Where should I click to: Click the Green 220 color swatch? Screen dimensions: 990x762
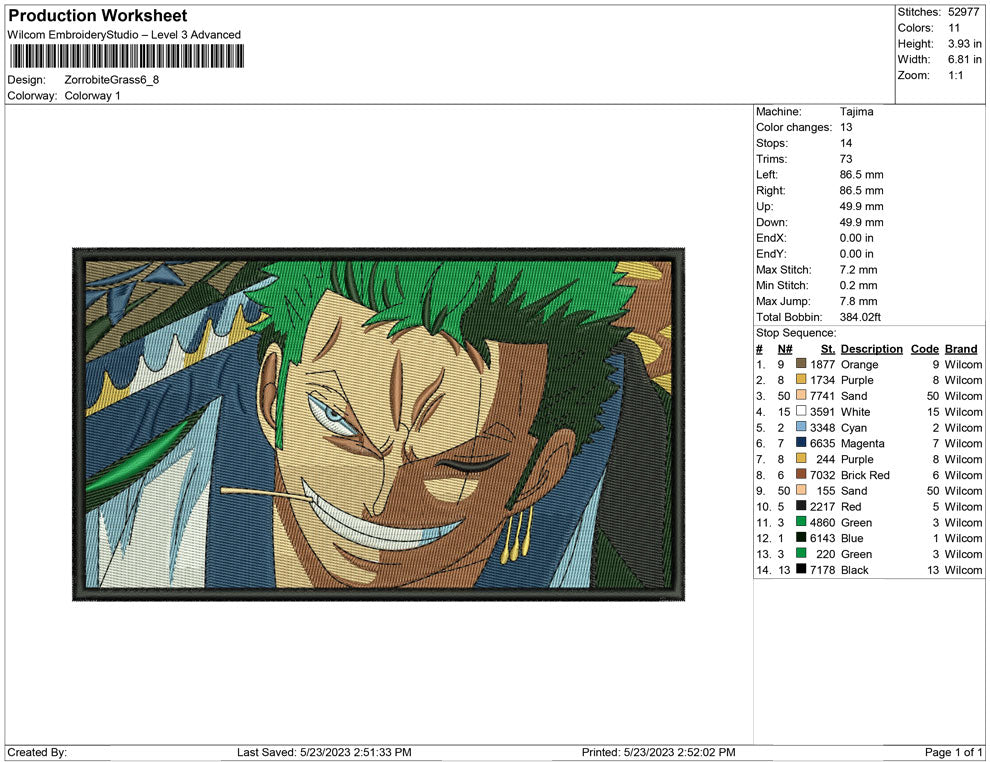click(x=801, y=553)
